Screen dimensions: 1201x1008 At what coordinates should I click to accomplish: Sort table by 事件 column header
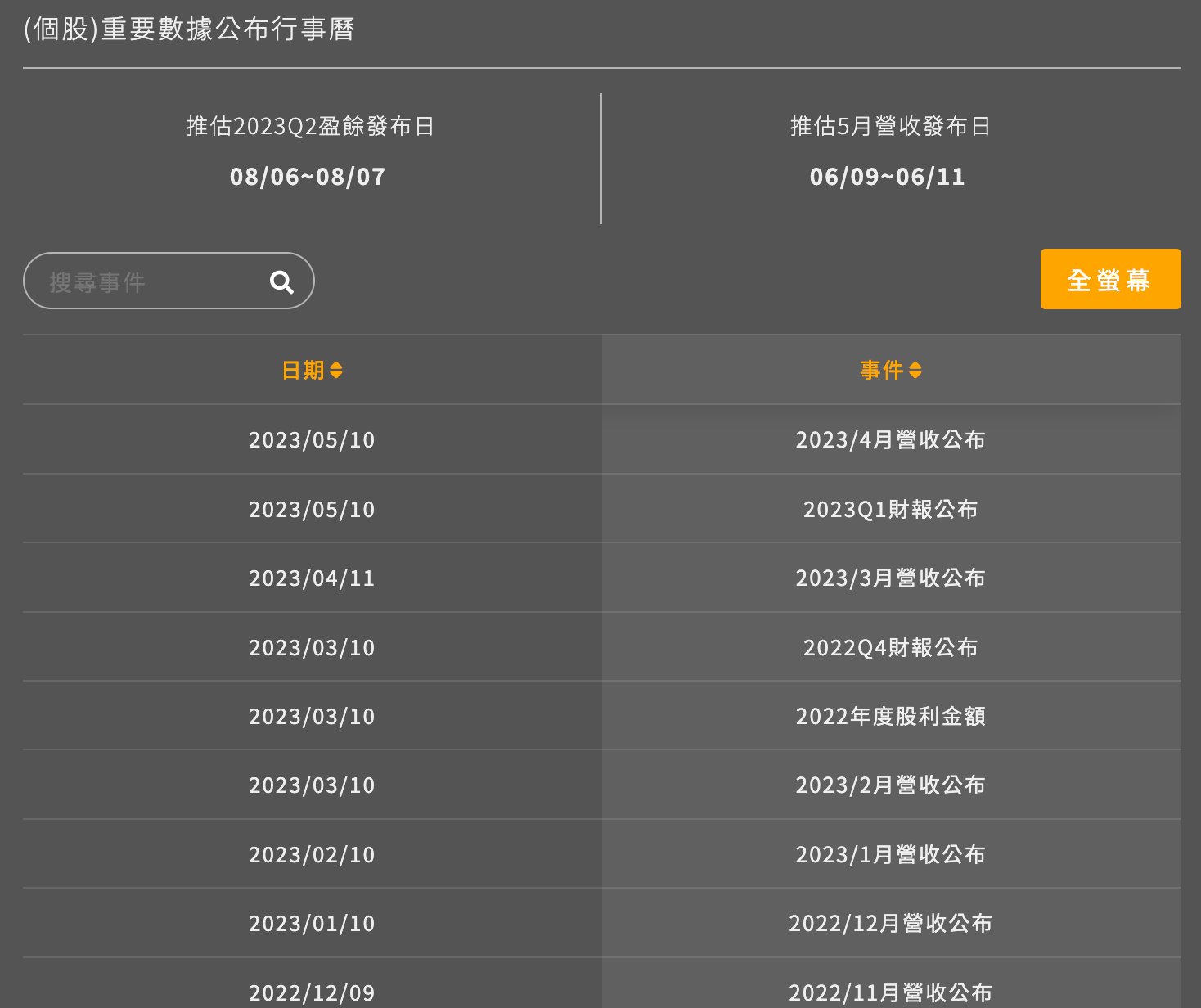pos(881,371)
